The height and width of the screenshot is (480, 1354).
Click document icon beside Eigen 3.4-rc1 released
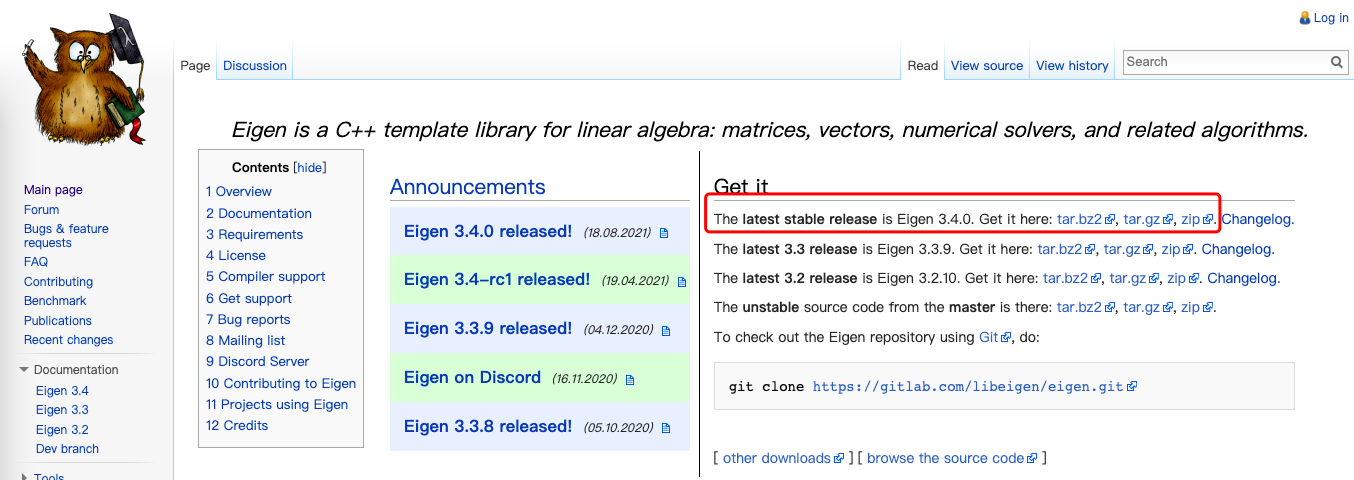point(682,282)
